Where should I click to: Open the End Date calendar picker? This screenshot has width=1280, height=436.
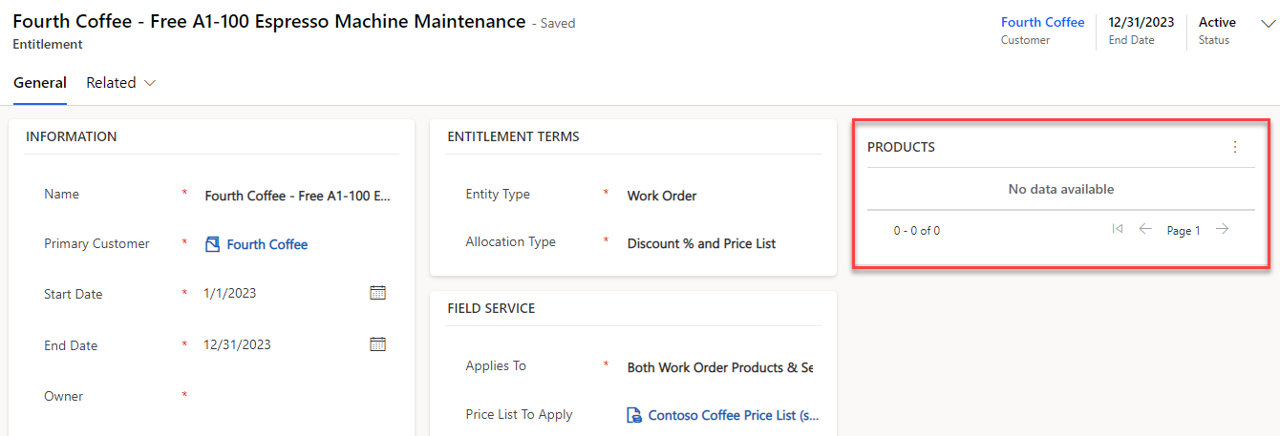(x=378, y=344)
